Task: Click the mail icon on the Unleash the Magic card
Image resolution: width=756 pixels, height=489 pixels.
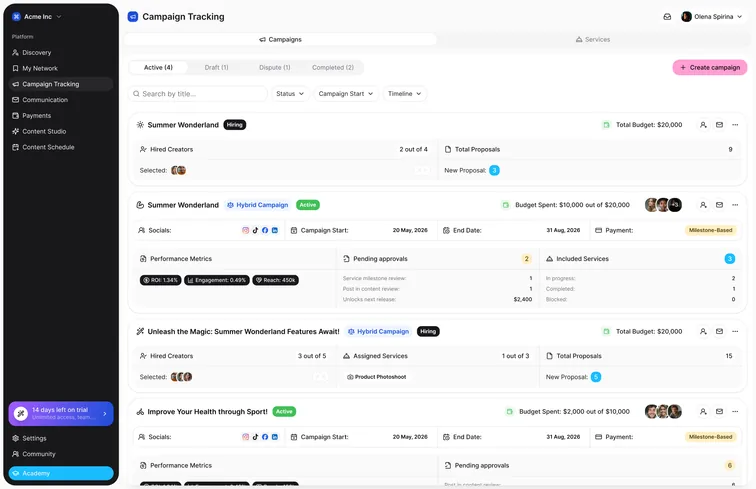Action: pyautogui.click(x=719, y=331)
